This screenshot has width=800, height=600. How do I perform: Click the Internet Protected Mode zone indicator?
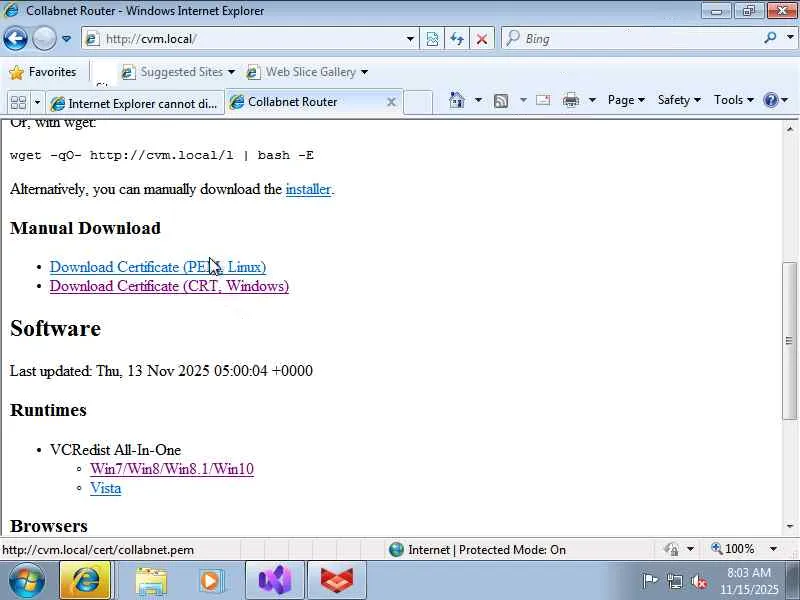click(478, 550)
